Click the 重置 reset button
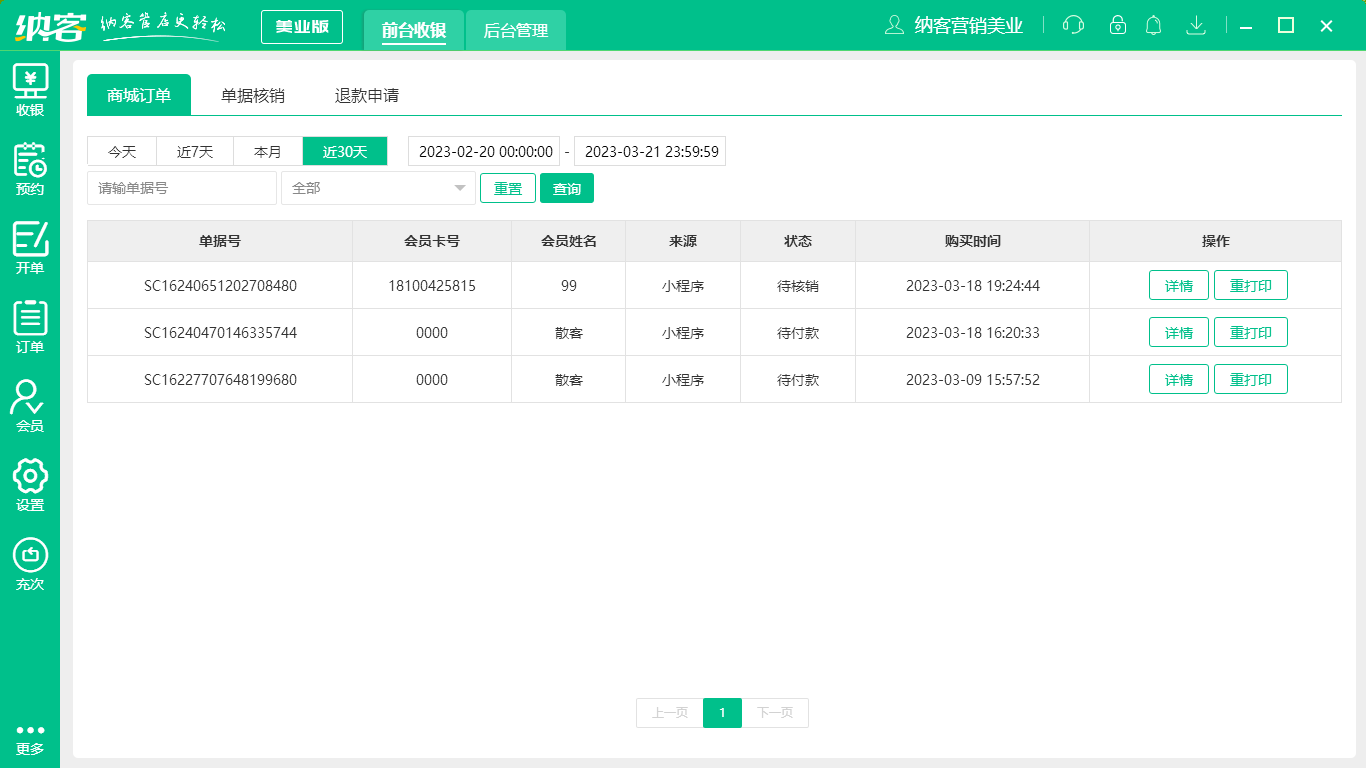The width and height of the screenshot is (1366, 768). tap(508, 188)
